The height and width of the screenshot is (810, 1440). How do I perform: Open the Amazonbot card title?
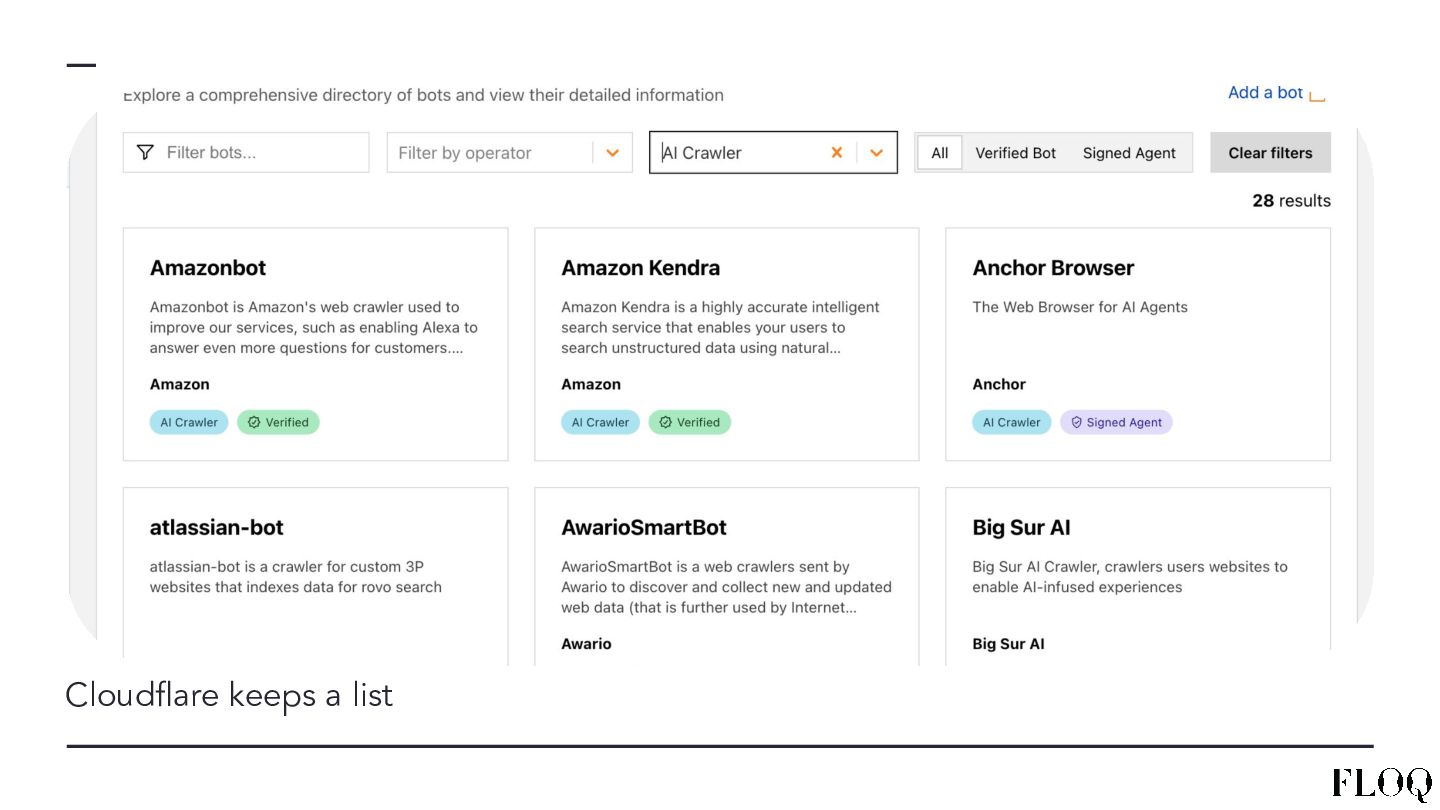[x=208, y=268]
